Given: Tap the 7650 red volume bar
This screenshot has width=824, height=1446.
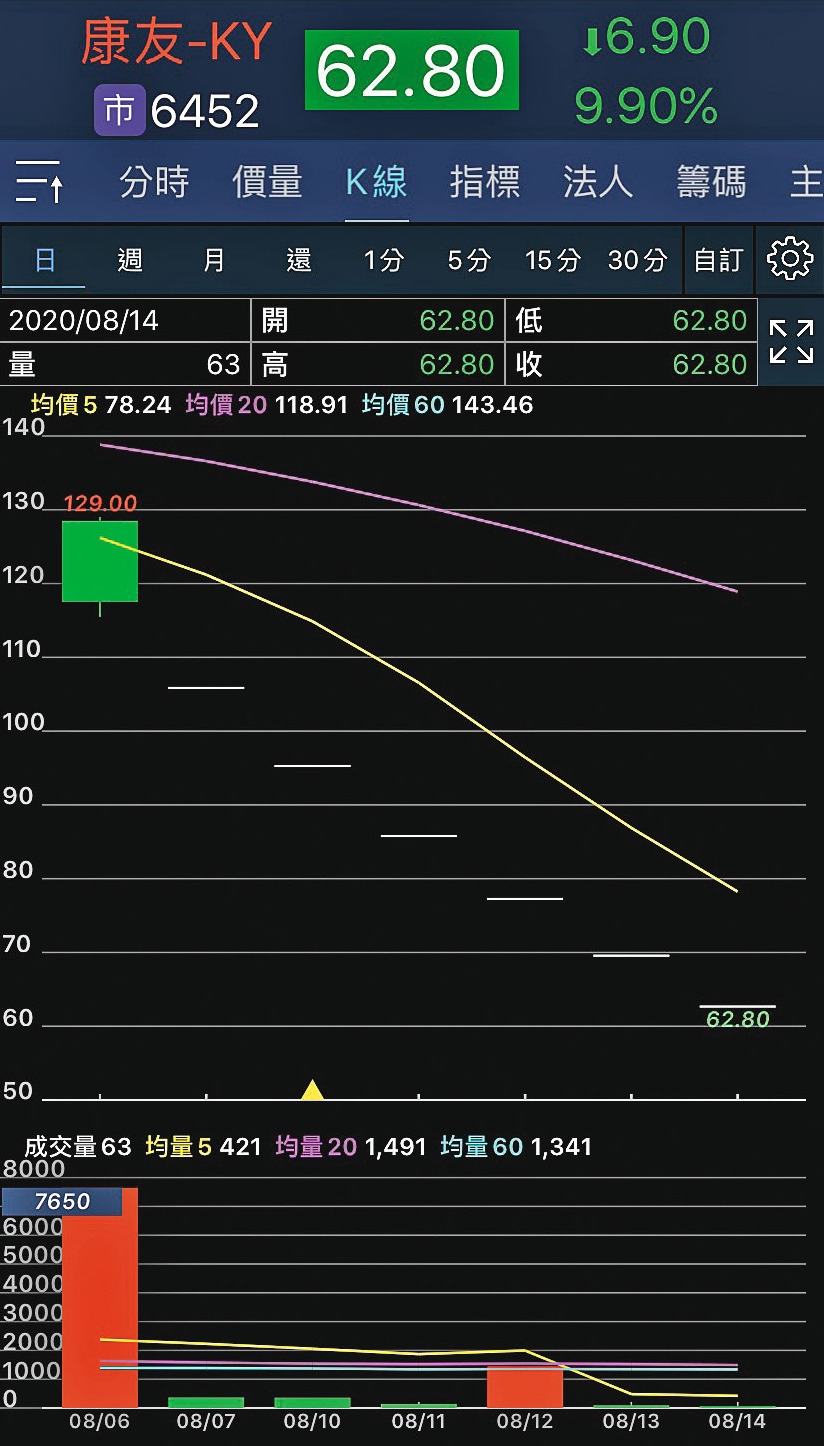Looking at the screenshot, I should [100, 1298].
